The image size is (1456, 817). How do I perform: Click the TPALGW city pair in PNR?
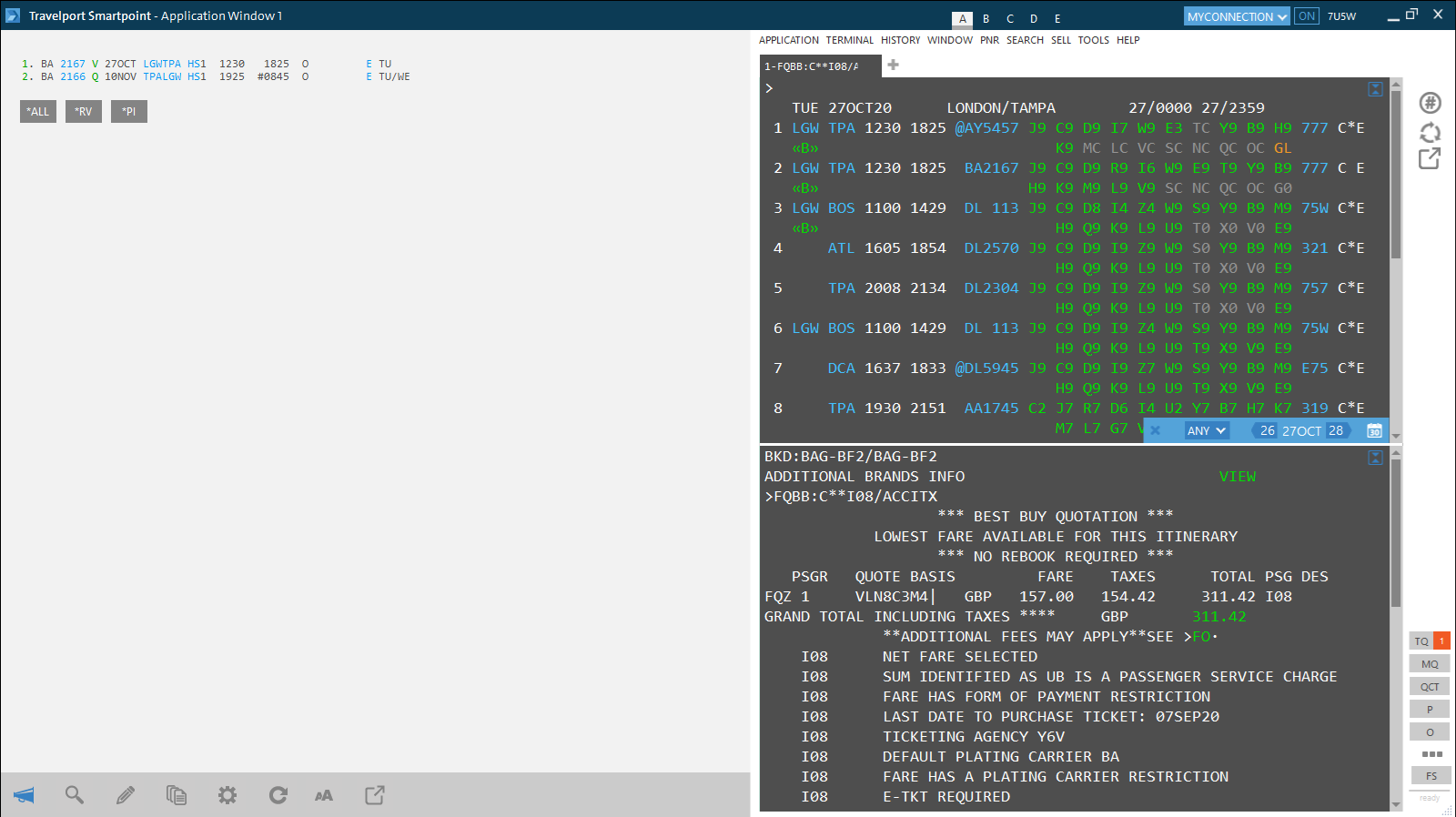[x=162, y=76]
